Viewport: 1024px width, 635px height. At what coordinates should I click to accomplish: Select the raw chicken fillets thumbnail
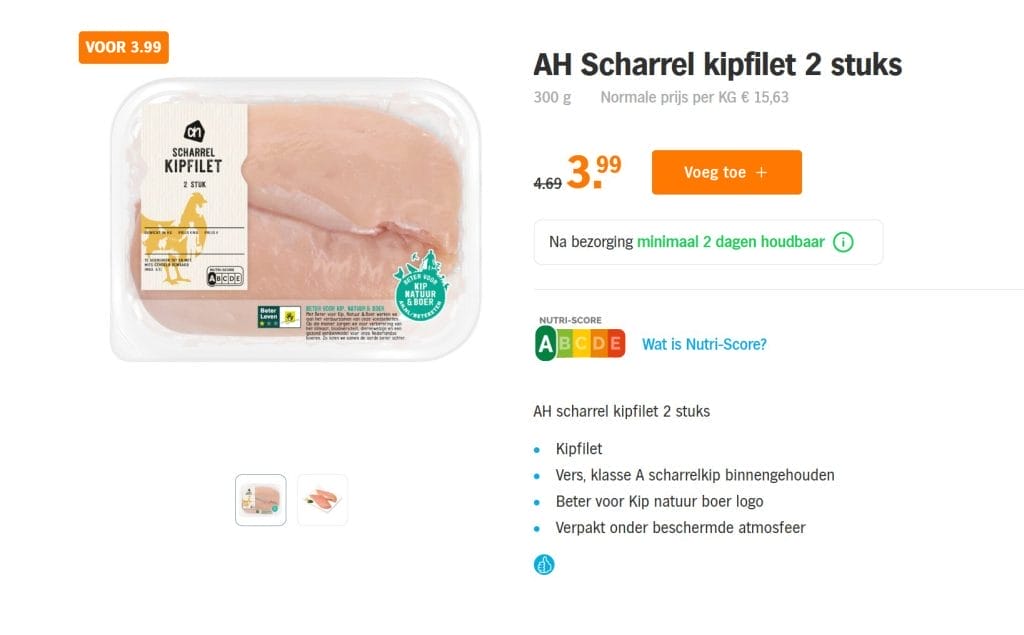(x=323, y=500)
